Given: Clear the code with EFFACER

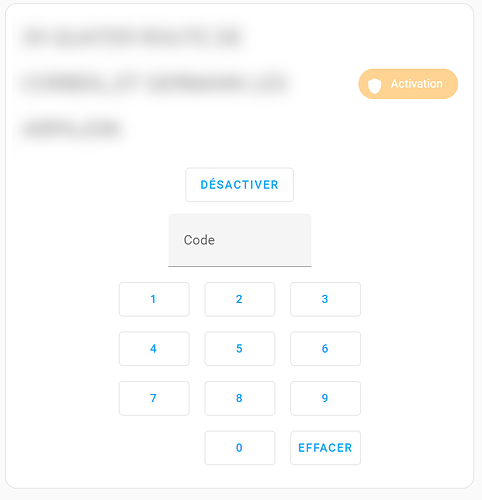Looking at the screenshot, I should pos(325,448).
